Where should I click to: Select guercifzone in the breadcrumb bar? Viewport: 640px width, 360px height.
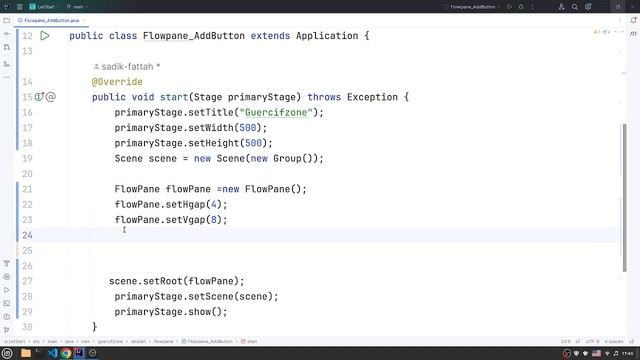pos(110,341)
